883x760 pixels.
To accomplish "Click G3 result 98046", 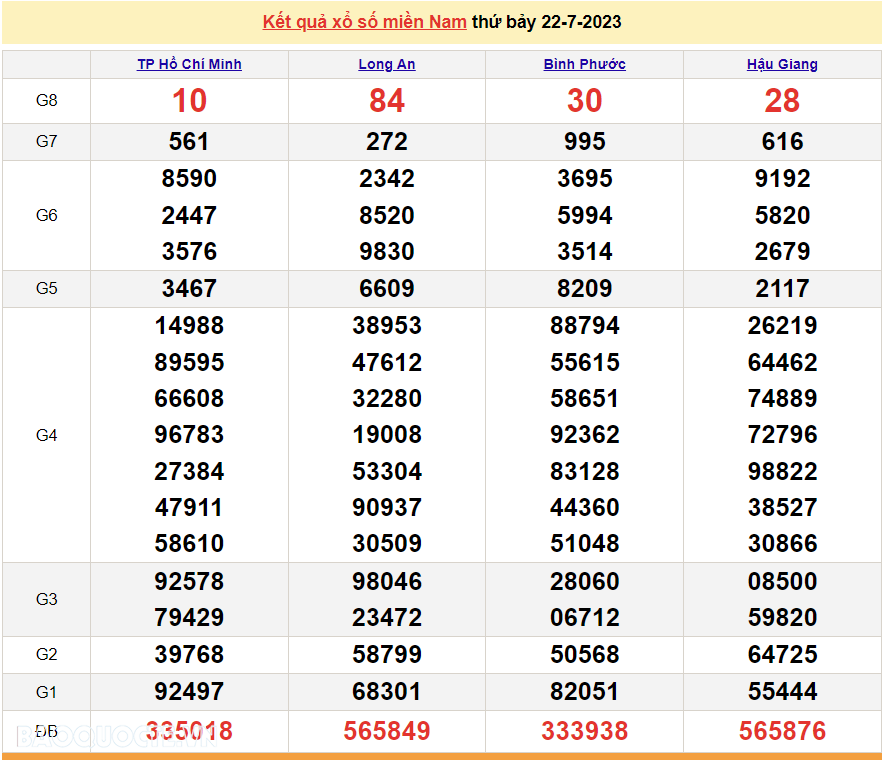I will pyautogui.click(x=387, y=581).
